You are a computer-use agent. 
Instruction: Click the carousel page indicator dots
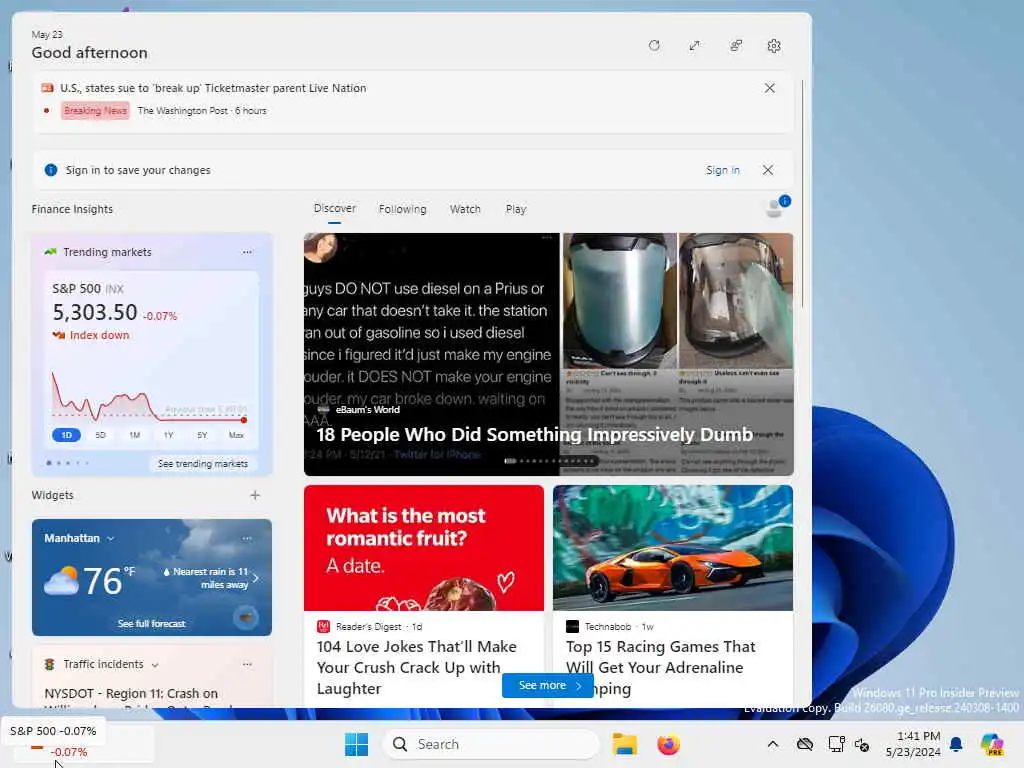549,461
